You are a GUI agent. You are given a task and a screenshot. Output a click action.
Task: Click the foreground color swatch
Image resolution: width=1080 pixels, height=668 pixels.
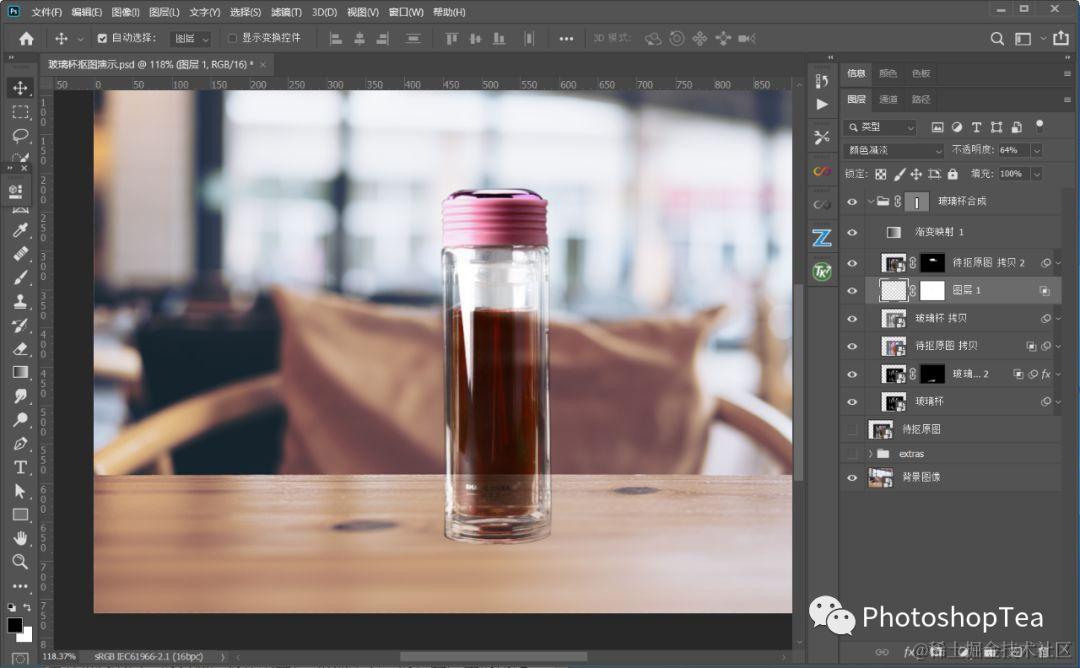15,625
